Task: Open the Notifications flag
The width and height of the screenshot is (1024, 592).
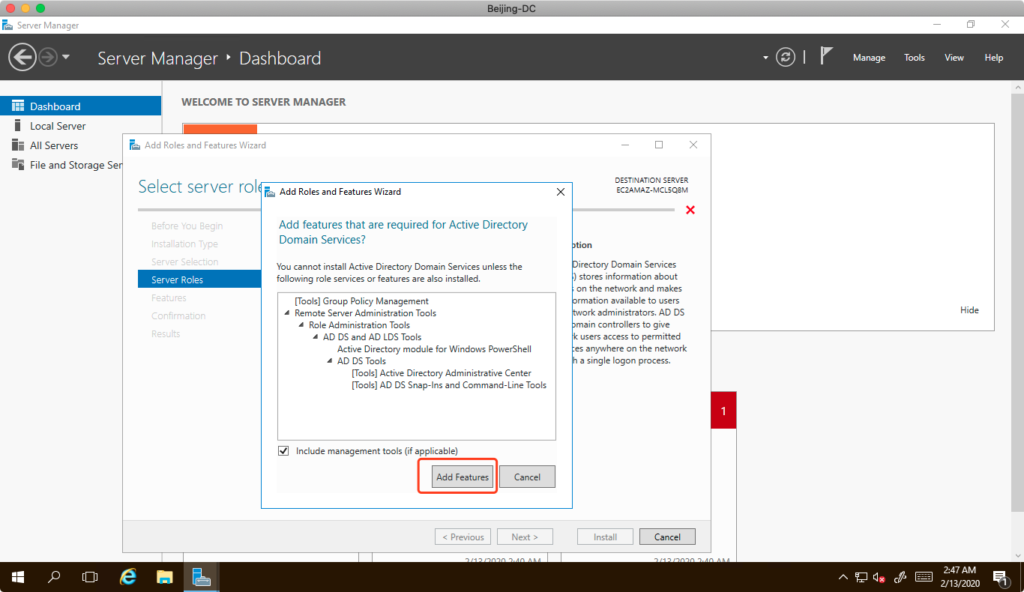Action: 826,57
